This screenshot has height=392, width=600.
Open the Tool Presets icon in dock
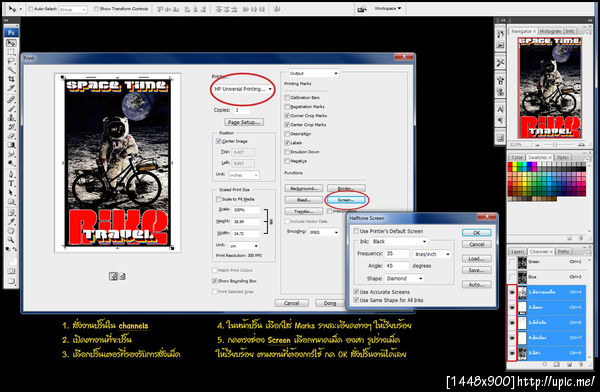point(500,62)
